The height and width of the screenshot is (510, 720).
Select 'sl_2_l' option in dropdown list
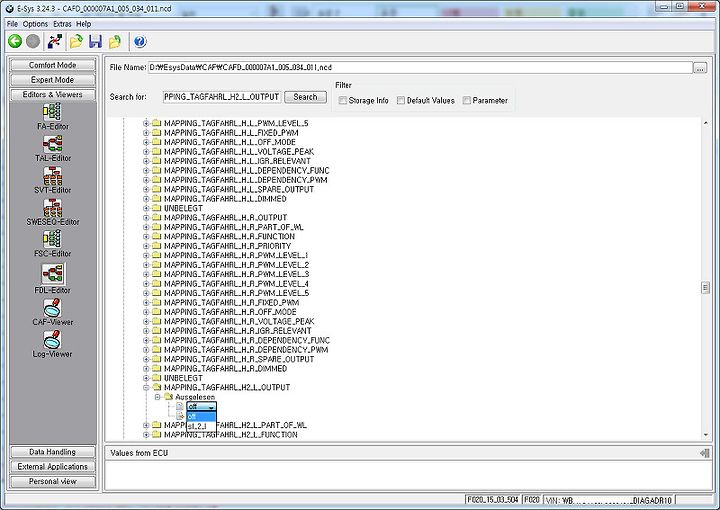201,426
